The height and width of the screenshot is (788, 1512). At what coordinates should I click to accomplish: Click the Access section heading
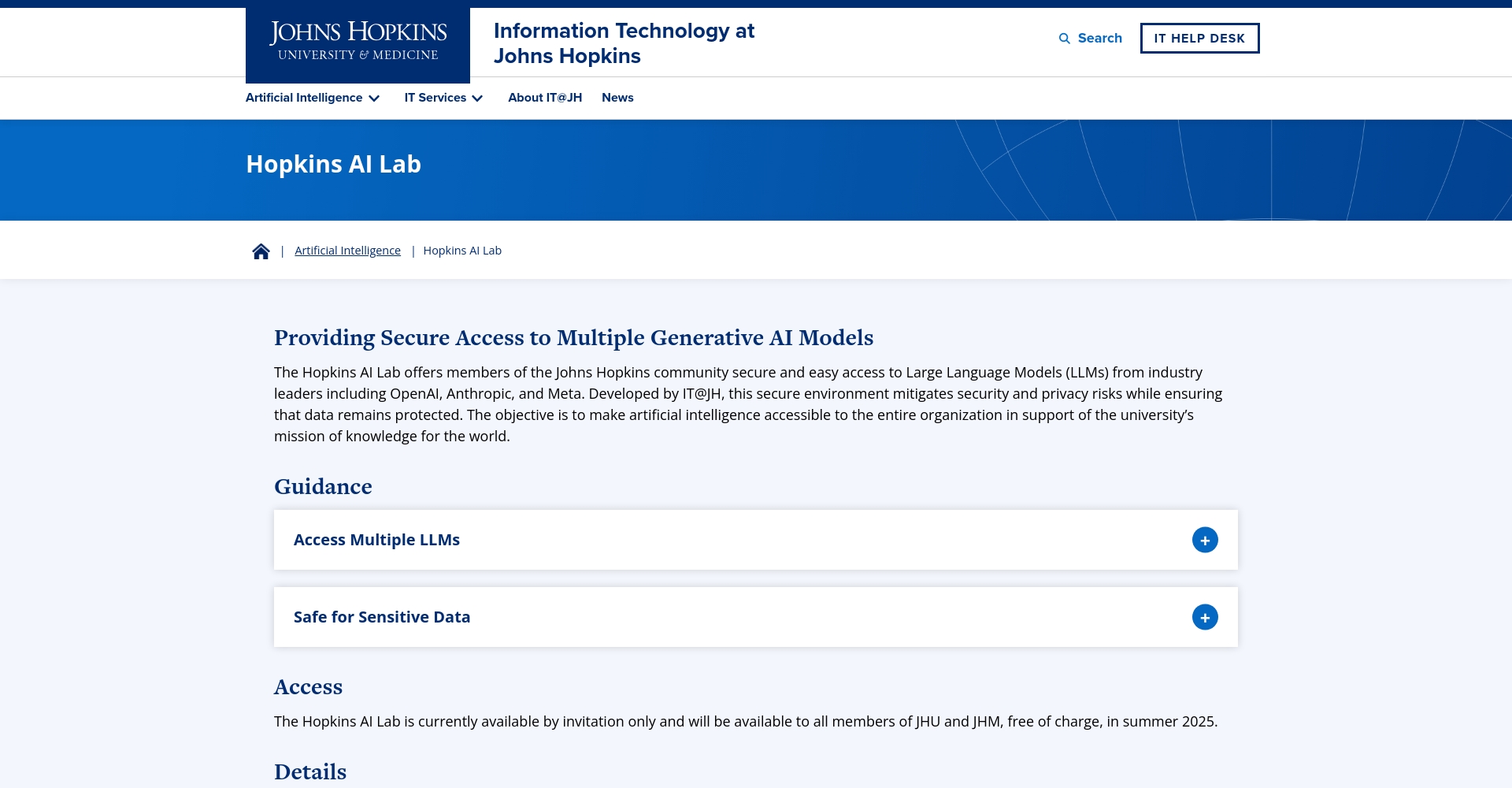(308, 687)
